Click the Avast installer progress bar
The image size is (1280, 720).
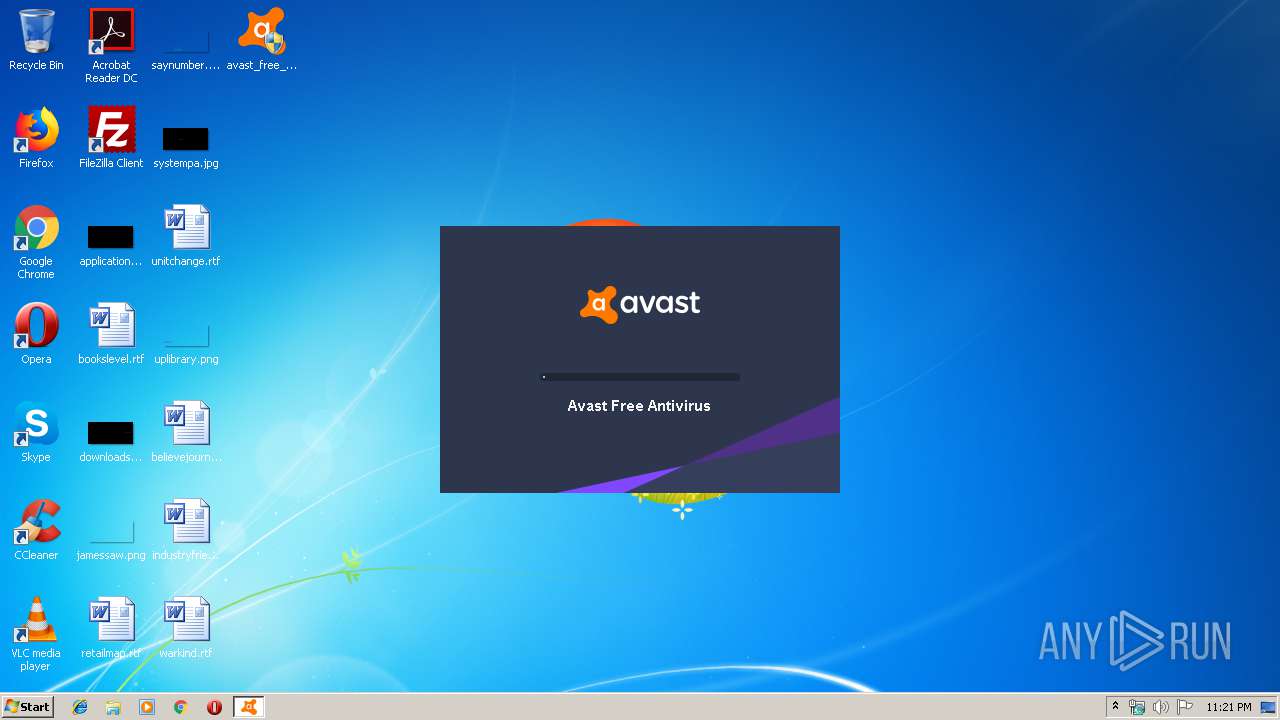pyautogui.click(x=640, y=377)
